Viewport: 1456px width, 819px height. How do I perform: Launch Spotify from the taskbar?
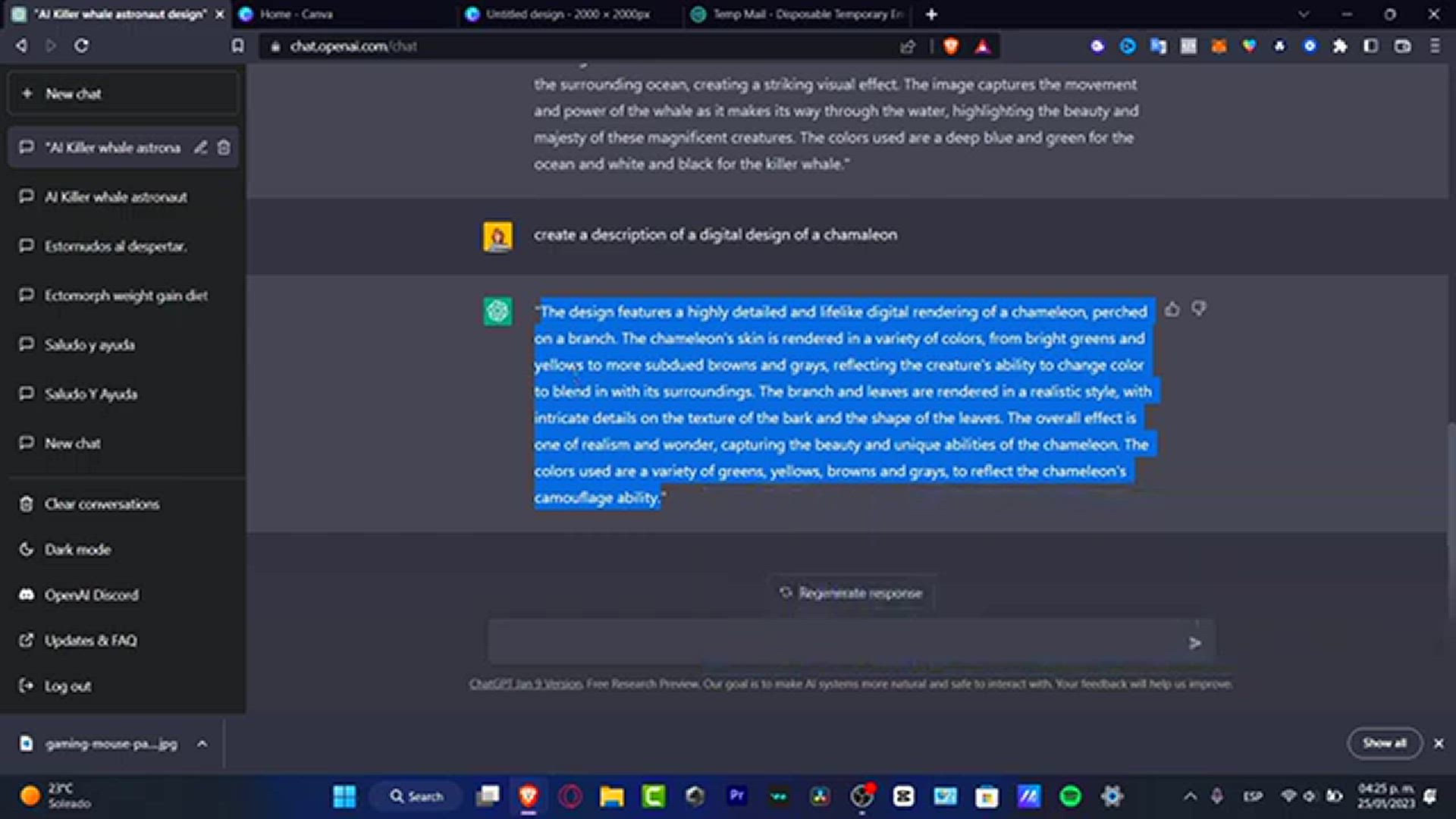point(1072,796)
